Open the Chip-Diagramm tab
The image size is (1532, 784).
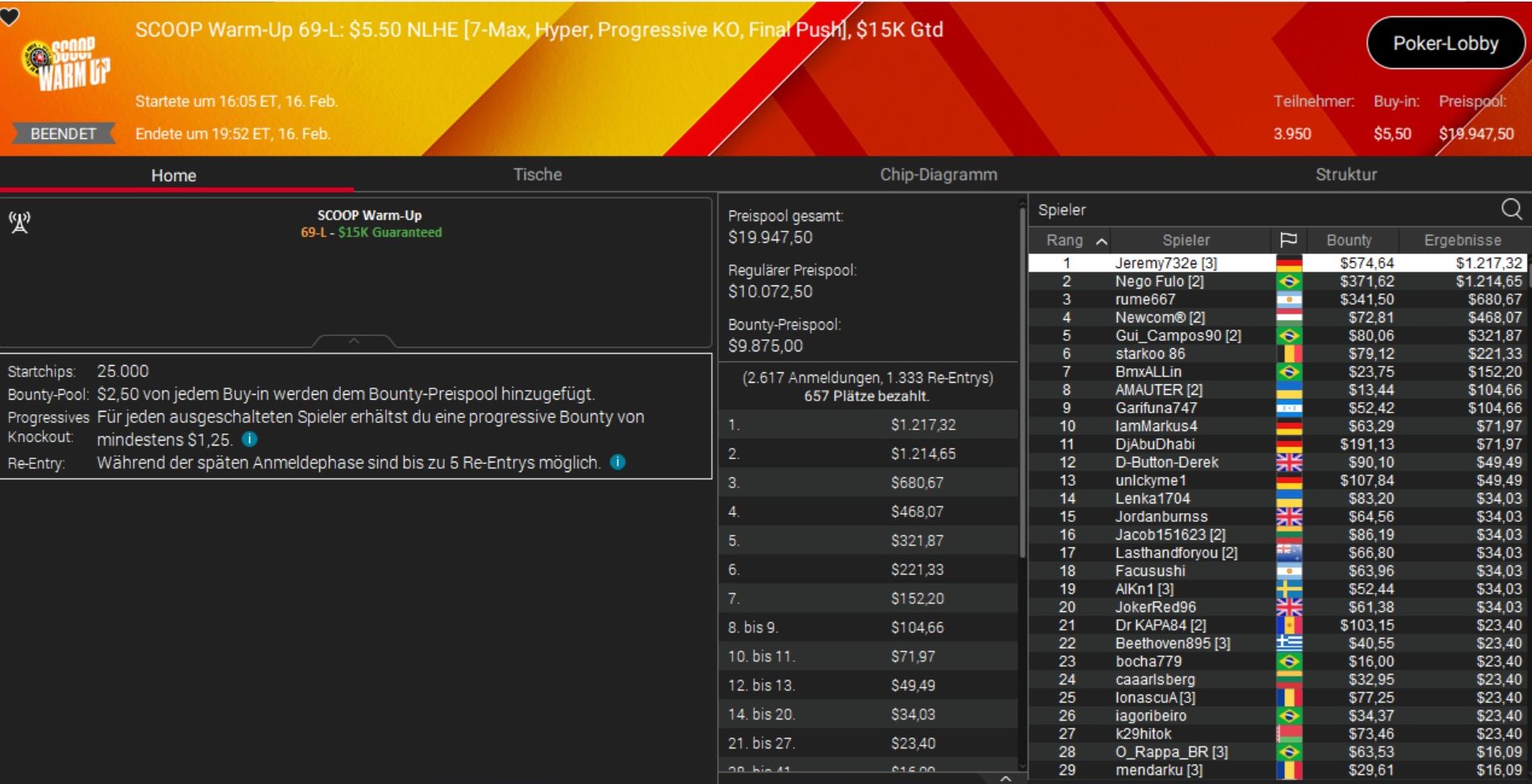pyautogui.click(x=938, y=174)
